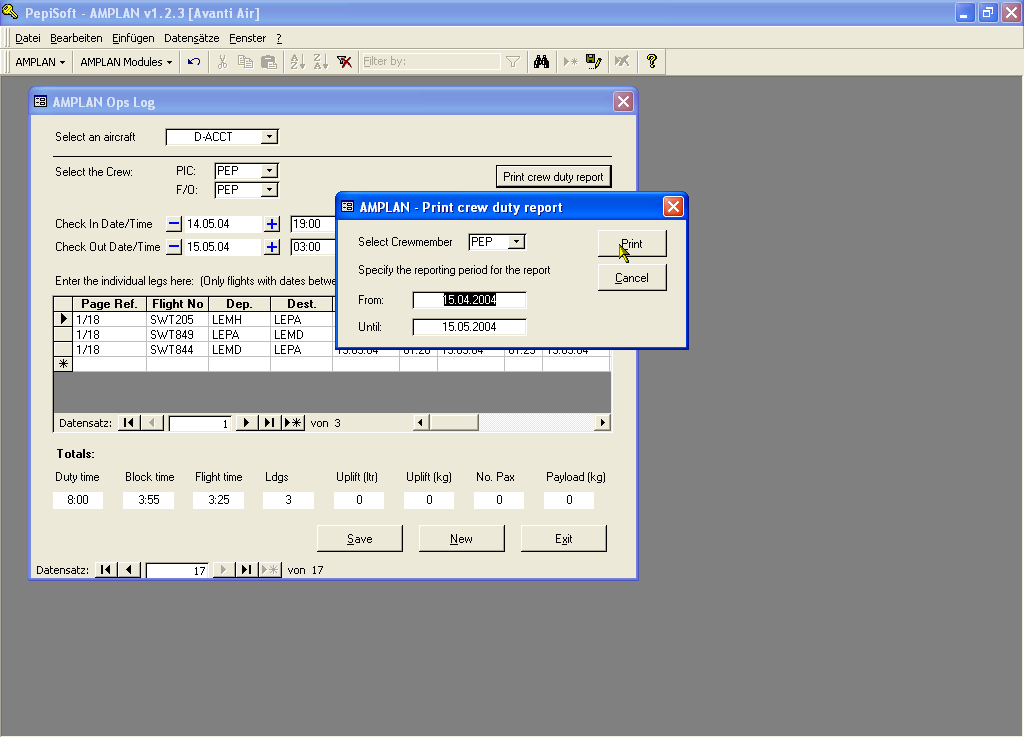Image resolution: width=1024 pixels, height=738 pixels.
Task: Click the remove filter icon with red X
Action: [x=344, y=62]
